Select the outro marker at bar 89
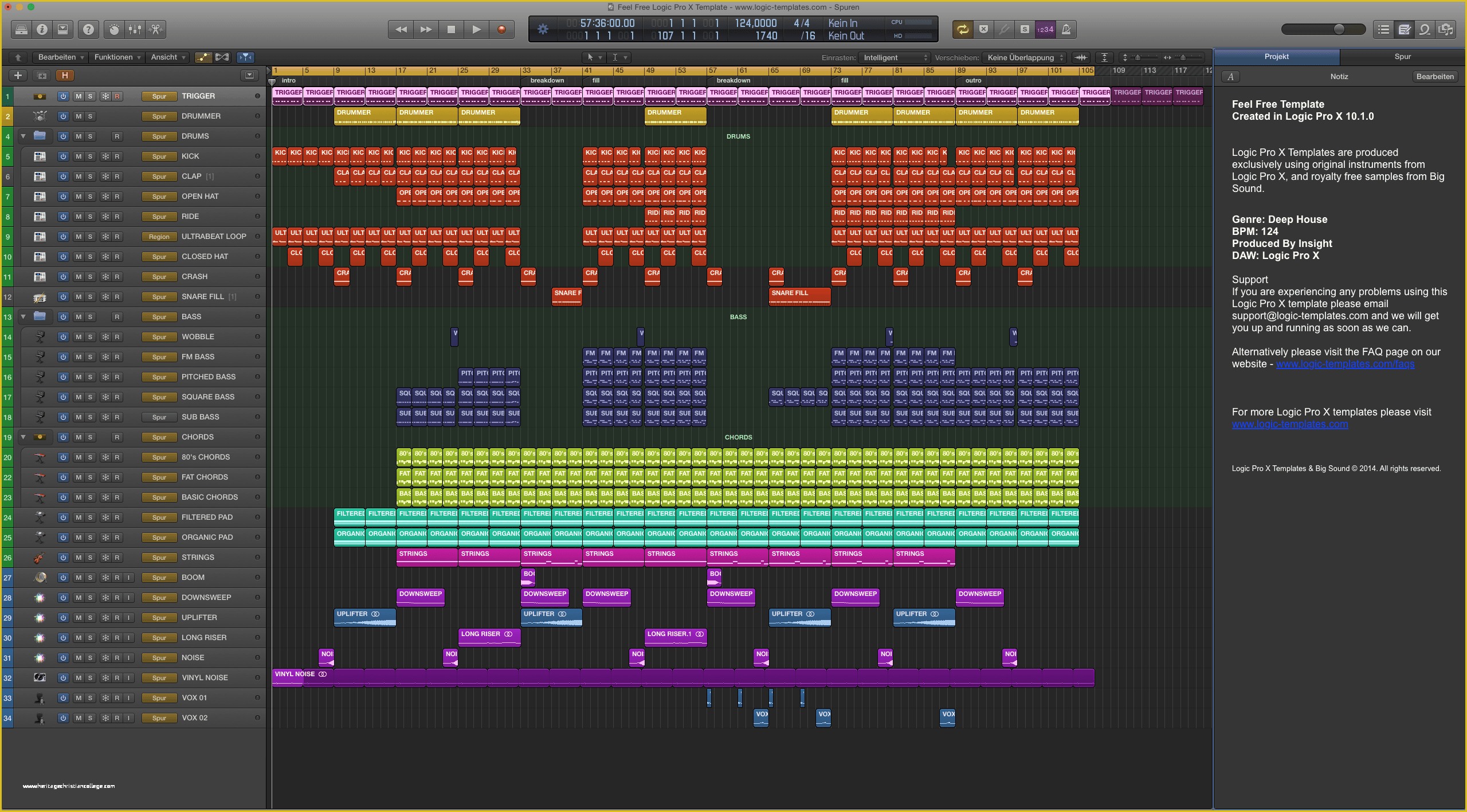Screen dimensions: 1467x812 [x=973, y=80]
